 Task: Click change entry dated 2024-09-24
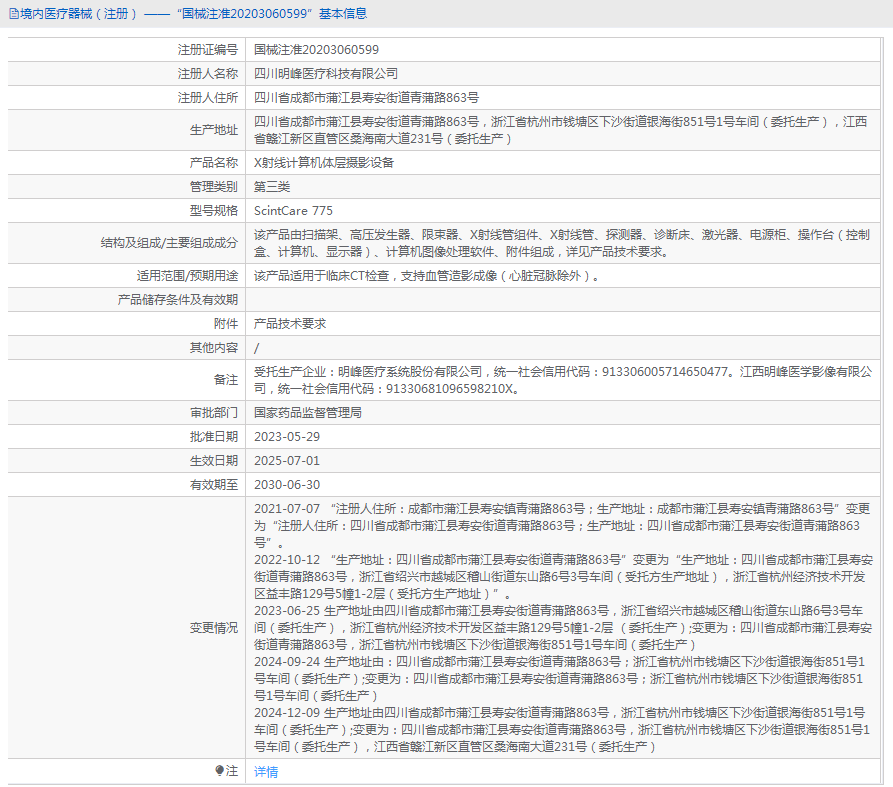559,678
